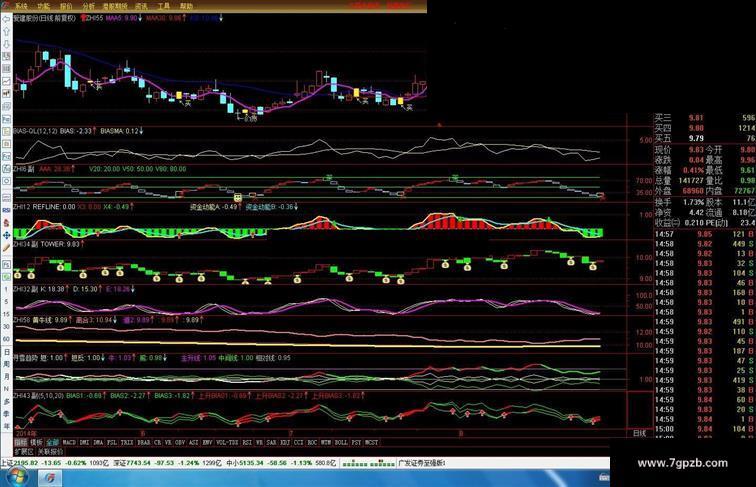Viewport: 756px width, 487px height.
Task: Select the RSI indicator tab at the bottom
Action: pos(246,442)
